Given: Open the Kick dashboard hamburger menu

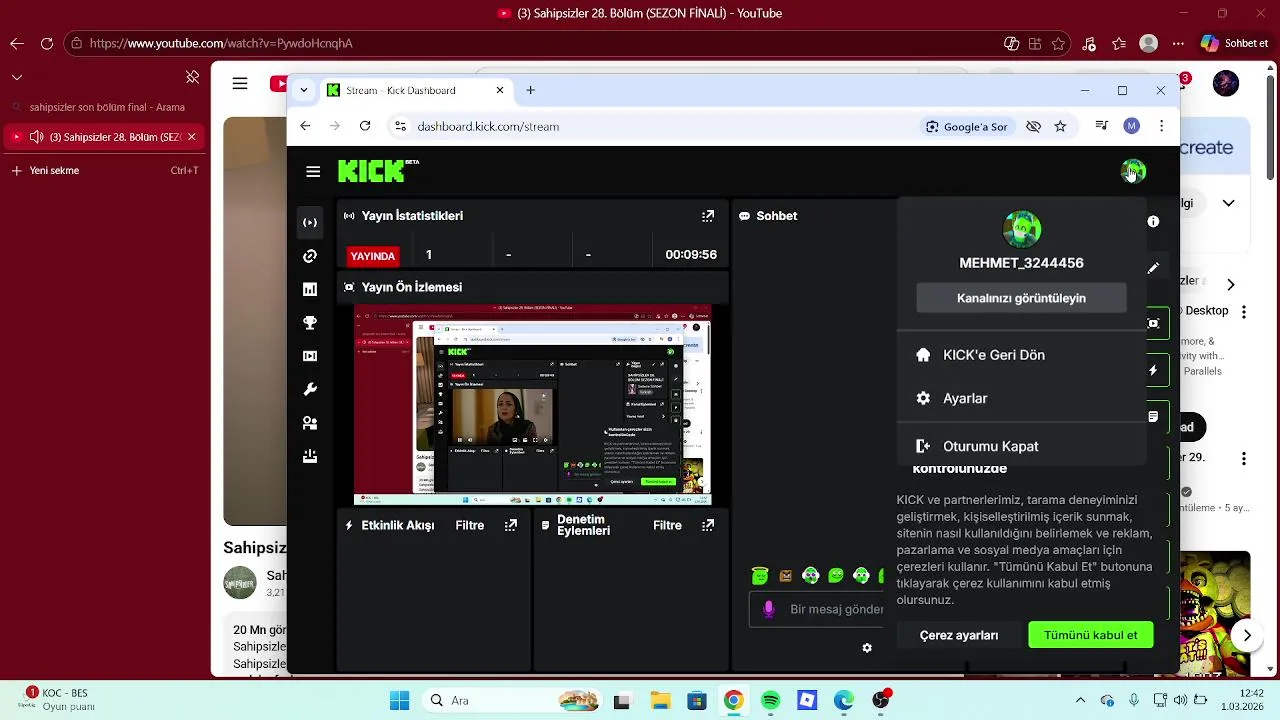Looking at the screenshot, I should (313, 172).
